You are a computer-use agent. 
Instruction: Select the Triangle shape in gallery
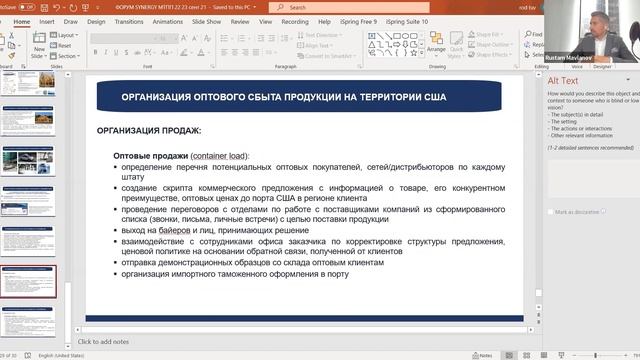372,44
